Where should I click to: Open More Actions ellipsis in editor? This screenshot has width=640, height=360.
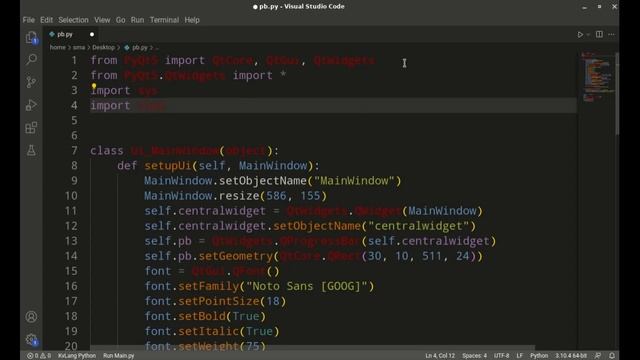point(611,35)
